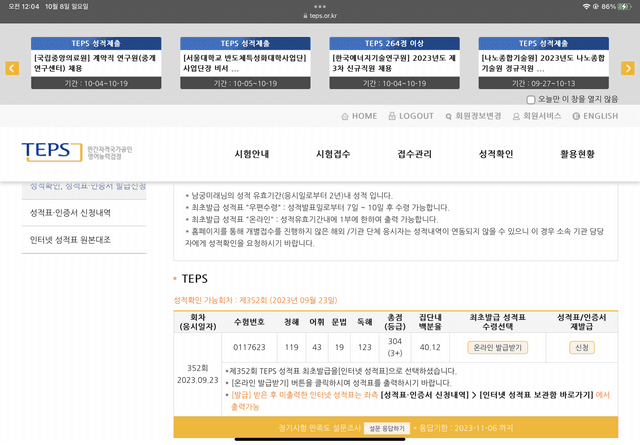Click the 수험번호 column header

tap(249, 322)
